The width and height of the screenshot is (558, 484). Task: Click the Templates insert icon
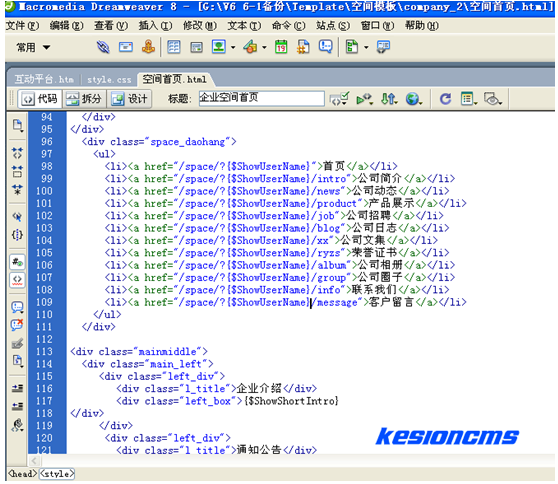tap(352, 47)
